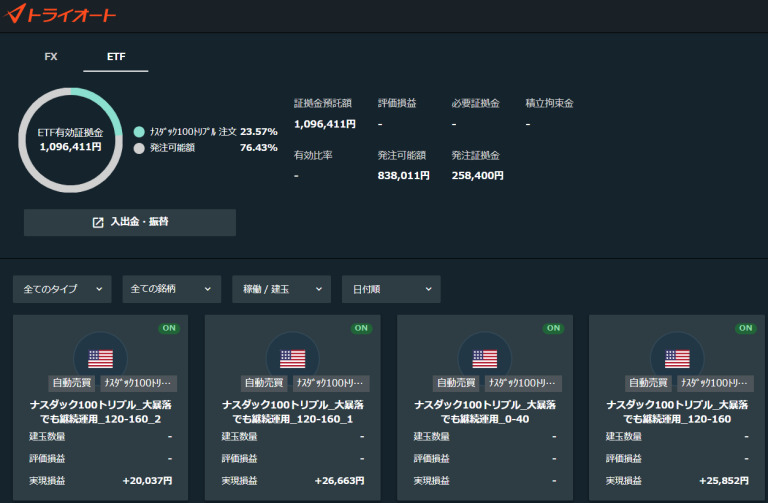Click realized profit +20,037円
The width and height of the screenshot is (768, 503).
[147, 481]
